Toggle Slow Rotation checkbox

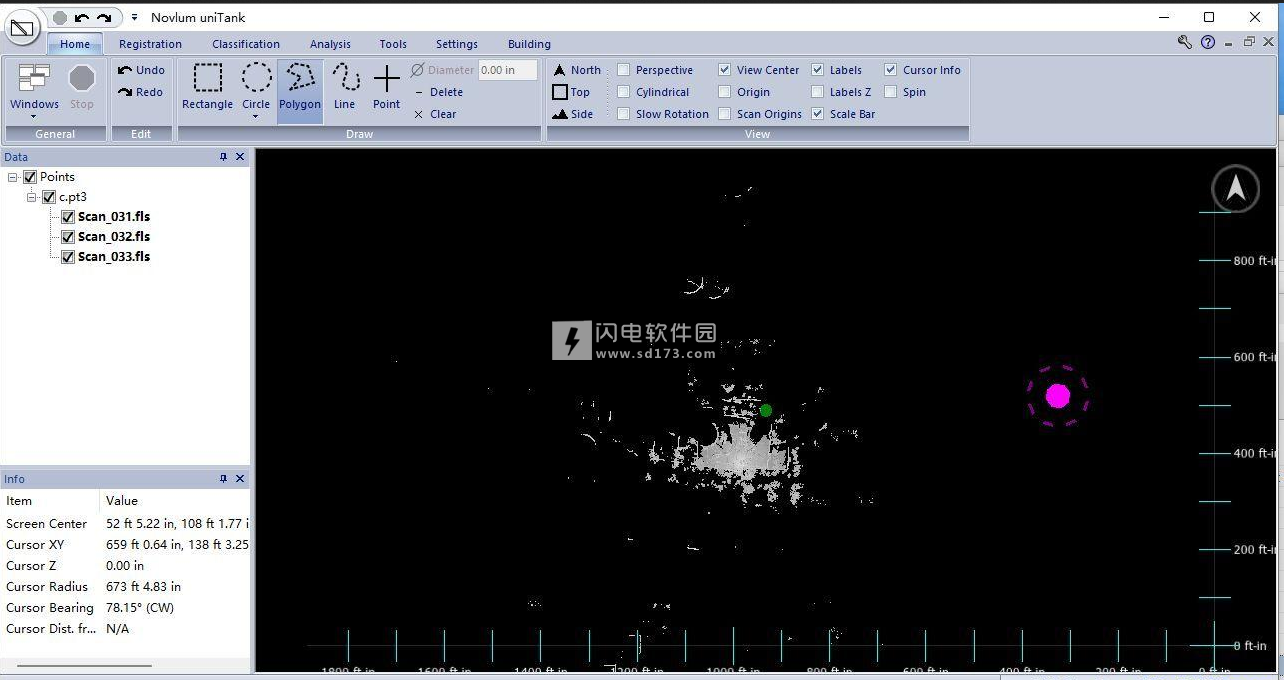[x=624, y=114]
